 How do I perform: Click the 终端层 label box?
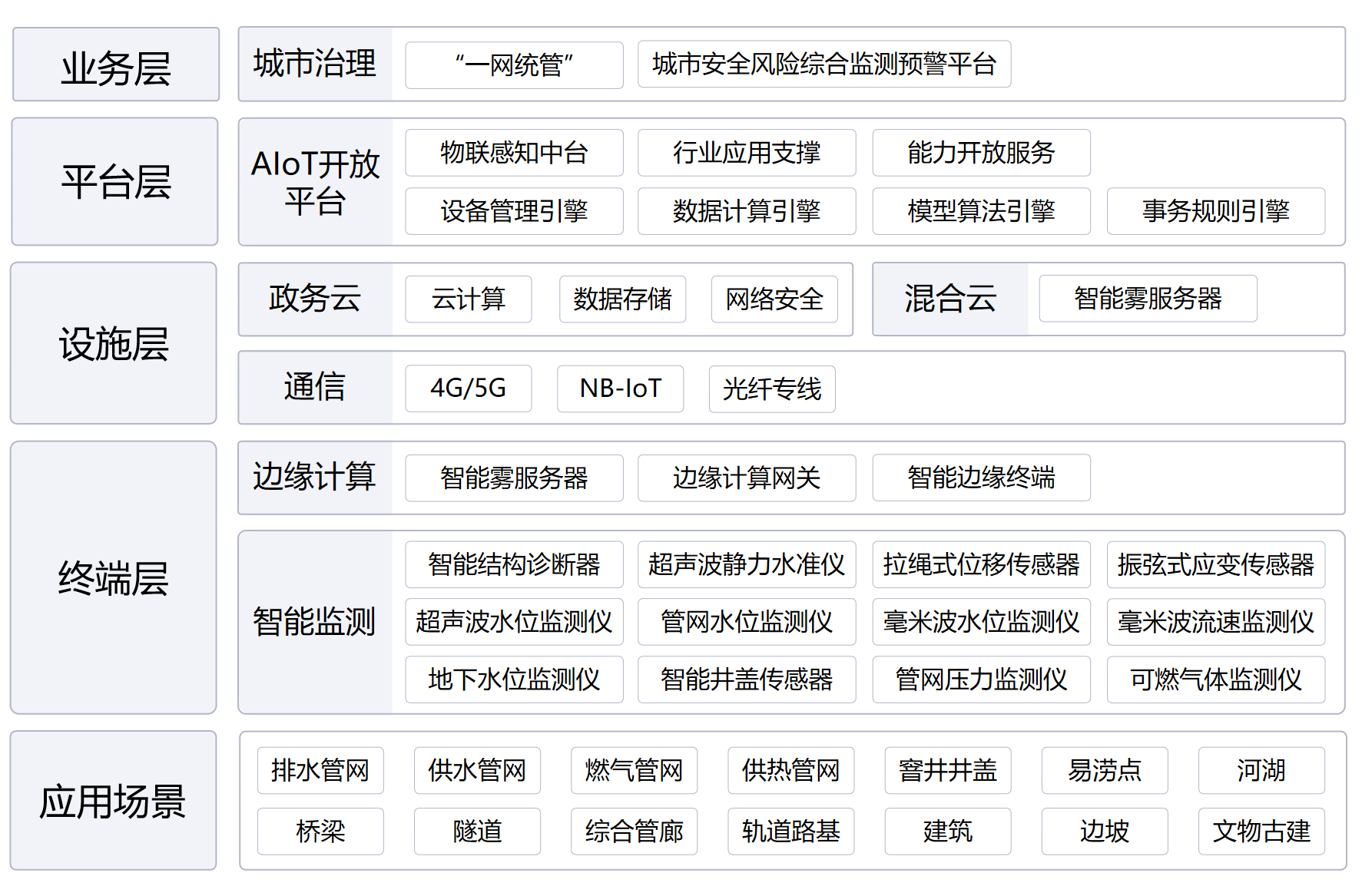114,581
